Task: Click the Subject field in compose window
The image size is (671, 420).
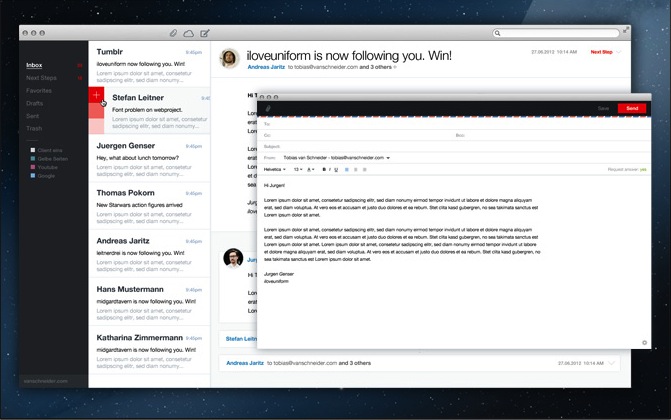Action: tap(454, 146)
